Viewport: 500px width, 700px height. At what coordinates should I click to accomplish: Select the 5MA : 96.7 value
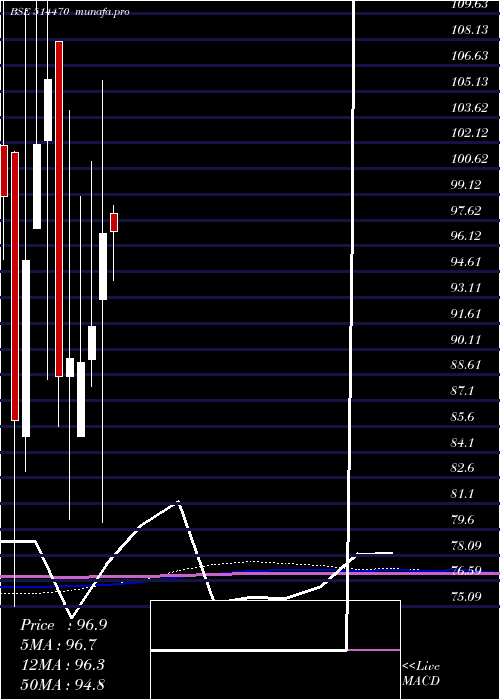pyautogui.click(x=58, y=645)
